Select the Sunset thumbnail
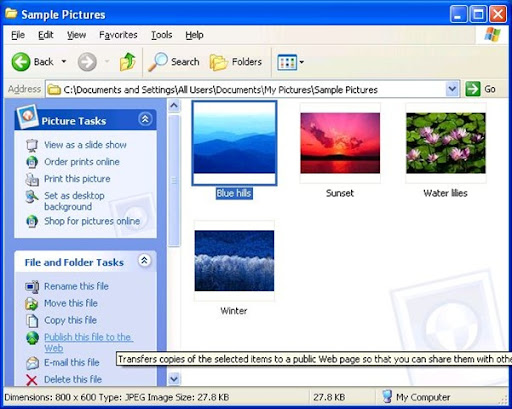The width and height of the screenshot is (512, 409). (340, 143)
